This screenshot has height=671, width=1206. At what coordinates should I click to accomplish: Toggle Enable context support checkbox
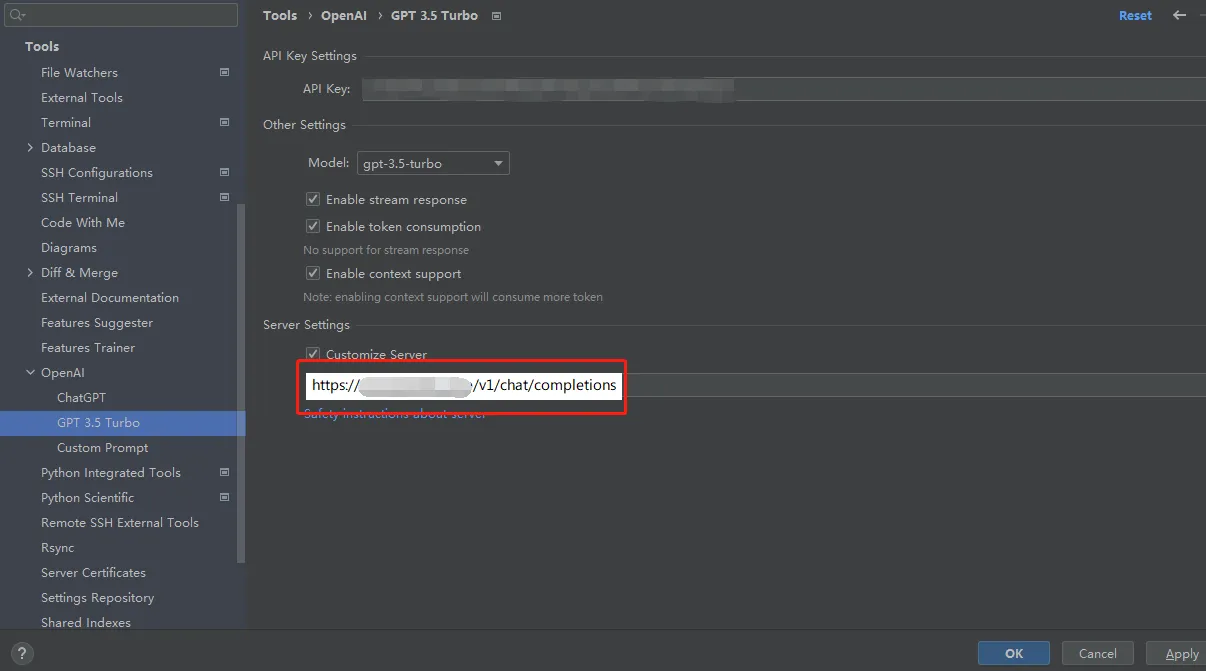click(x=313, y=273)
